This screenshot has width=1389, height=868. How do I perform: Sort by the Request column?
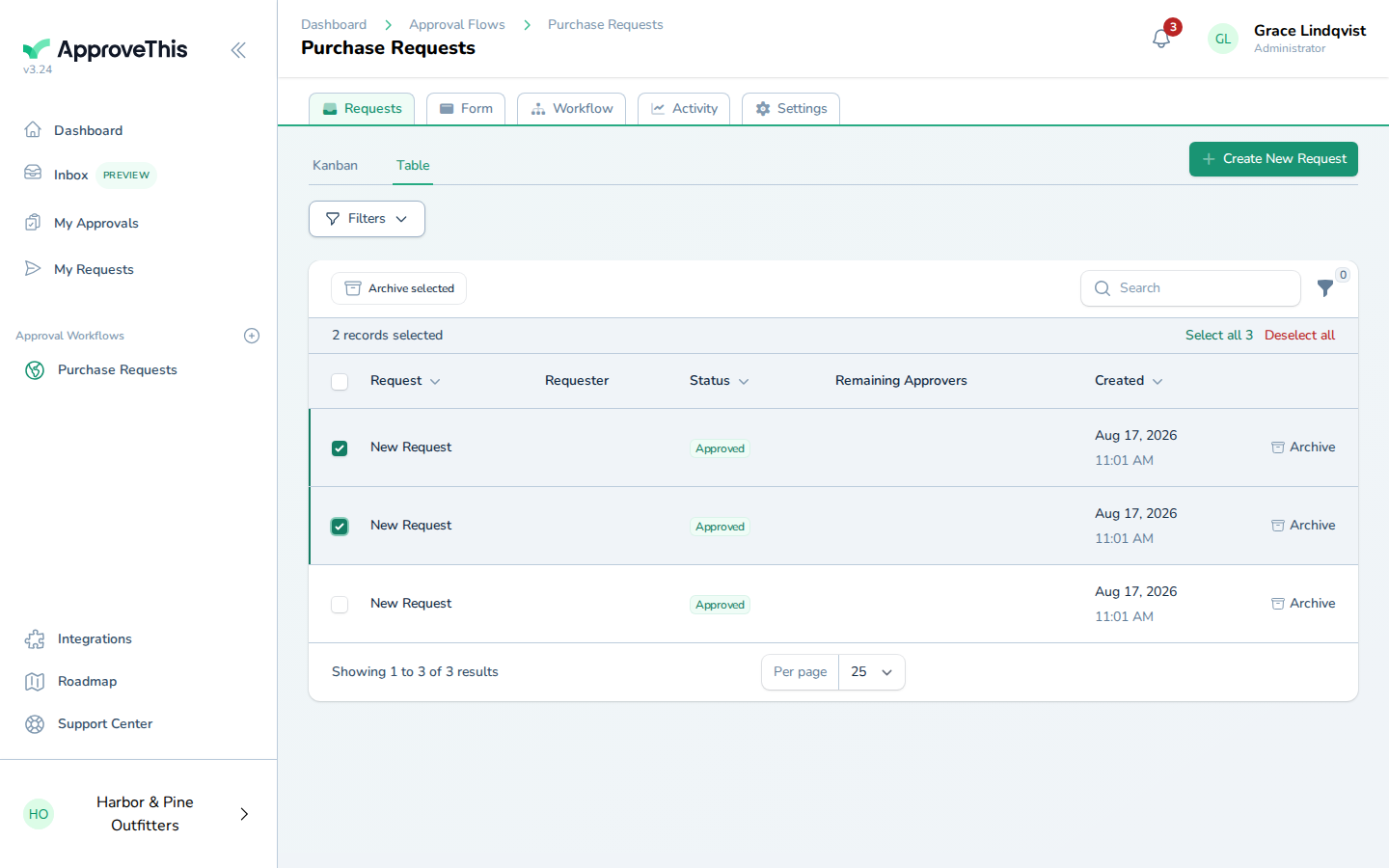point(405,381)
